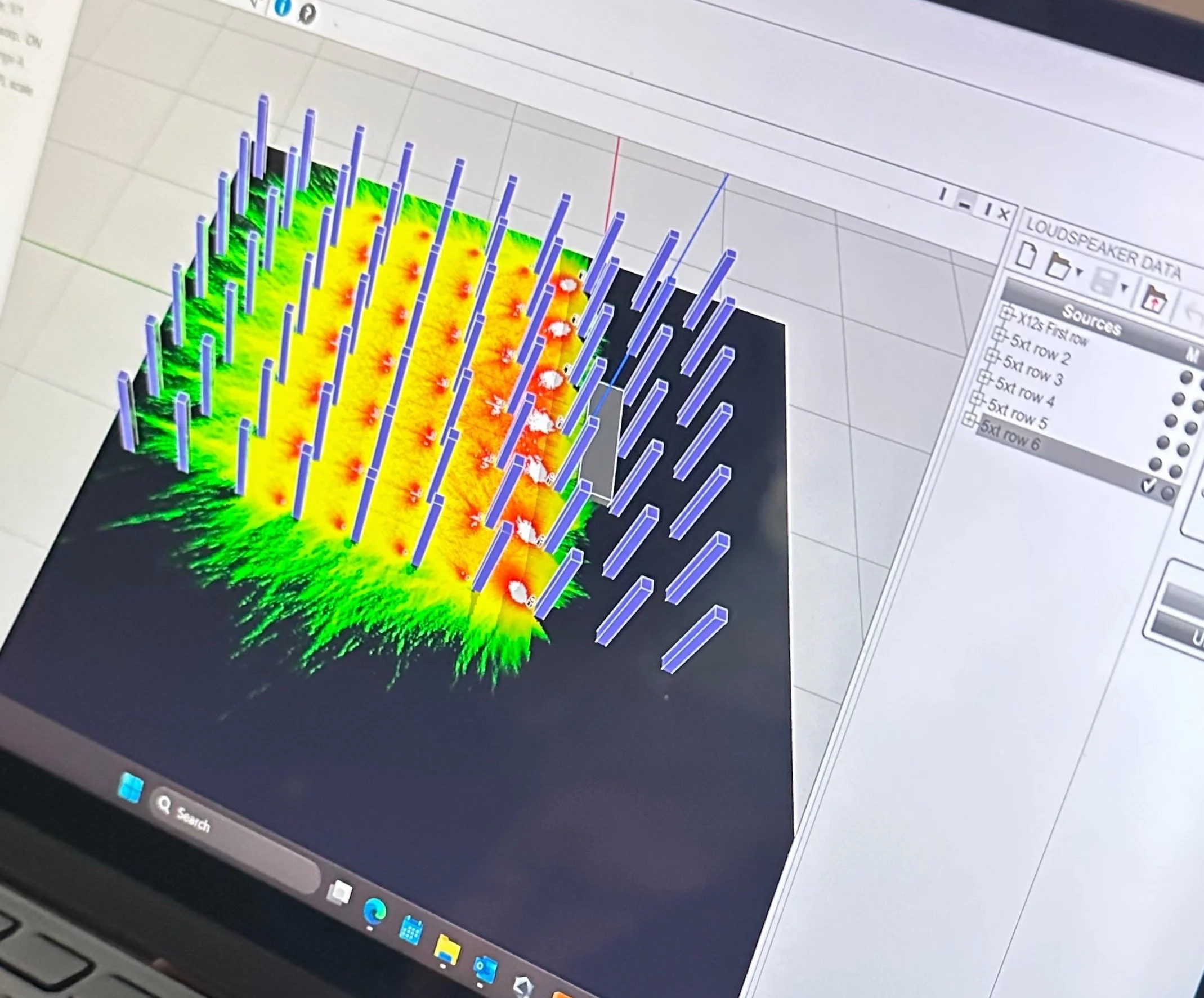Toggle the checkmark on 5xt row 6
Image resolution: width=1204 pixels, height=998 pixels.
pos(1148,486)
